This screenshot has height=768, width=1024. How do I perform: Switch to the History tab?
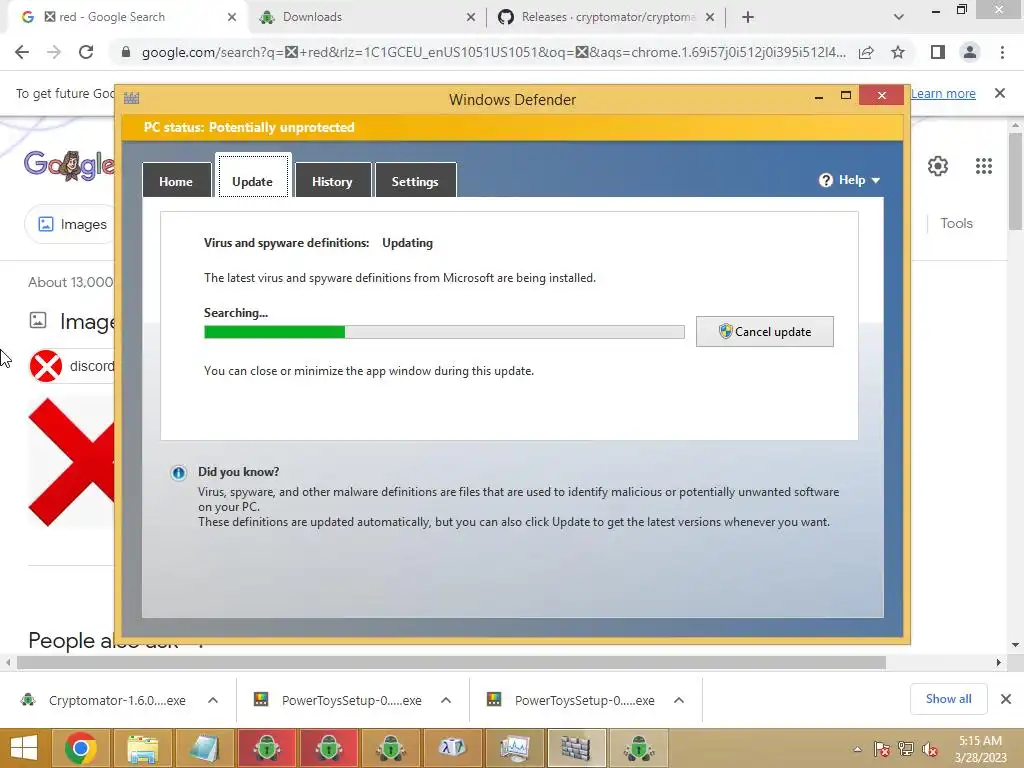332,180
